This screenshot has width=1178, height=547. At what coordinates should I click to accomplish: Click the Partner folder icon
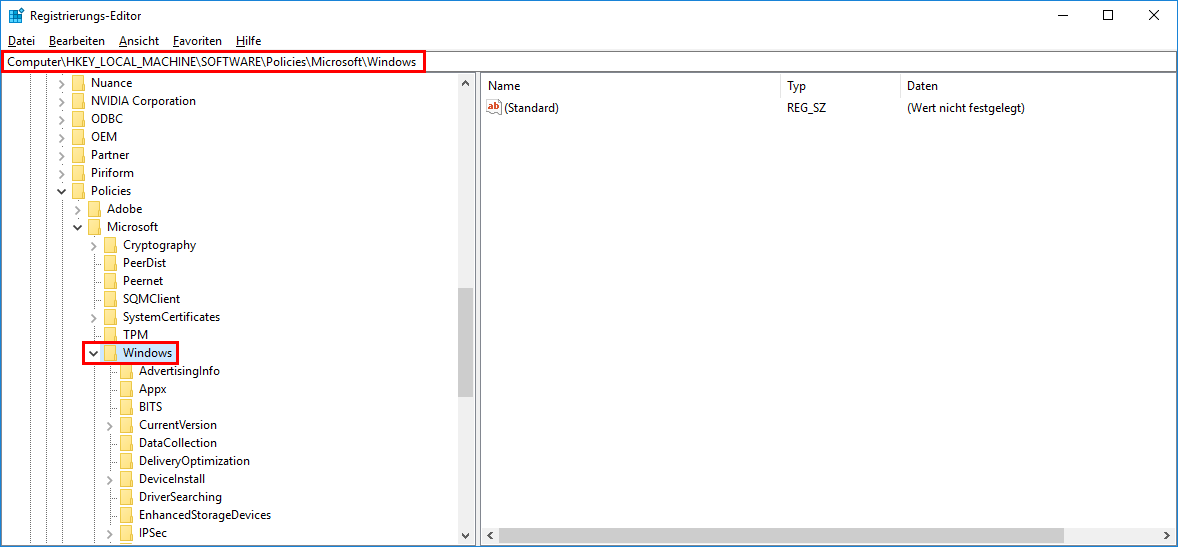pyautogui.click(x=78, y=156)
